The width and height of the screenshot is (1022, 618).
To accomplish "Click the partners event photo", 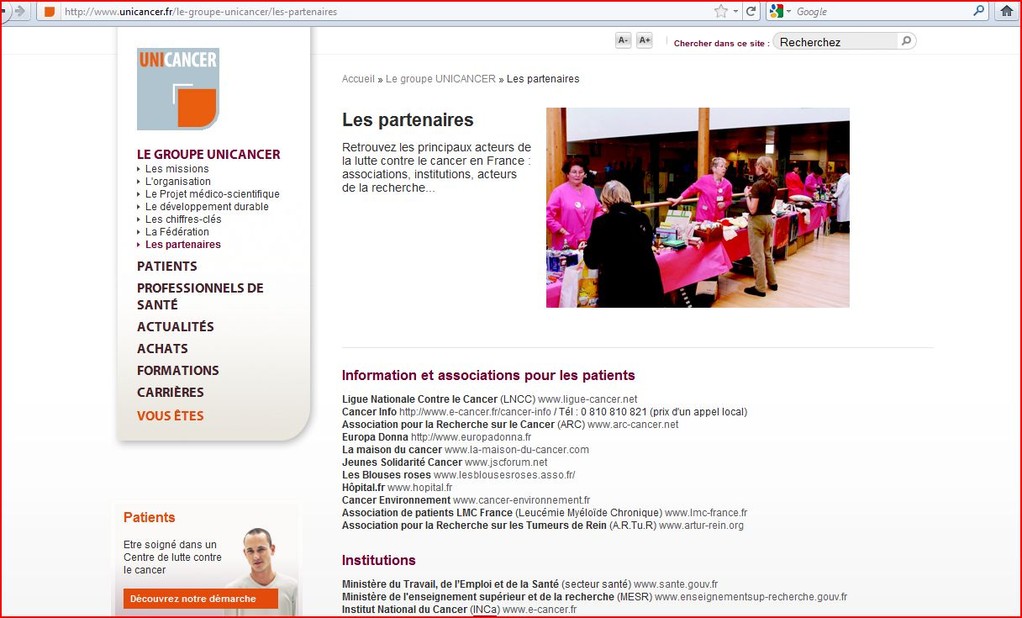I will (x=697, y=207).
